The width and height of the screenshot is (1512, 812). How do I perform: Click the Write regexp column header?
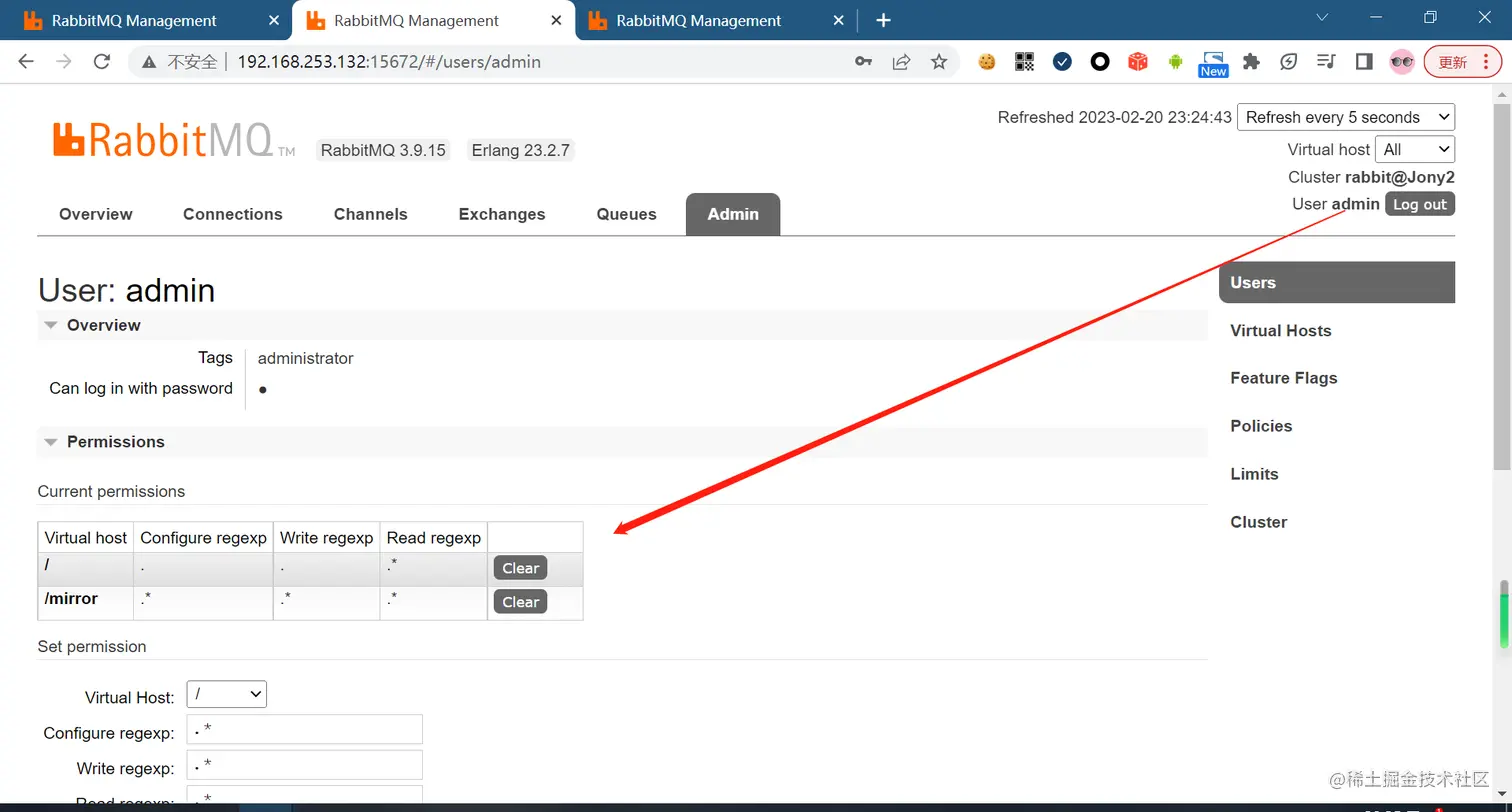click(326, 538)
